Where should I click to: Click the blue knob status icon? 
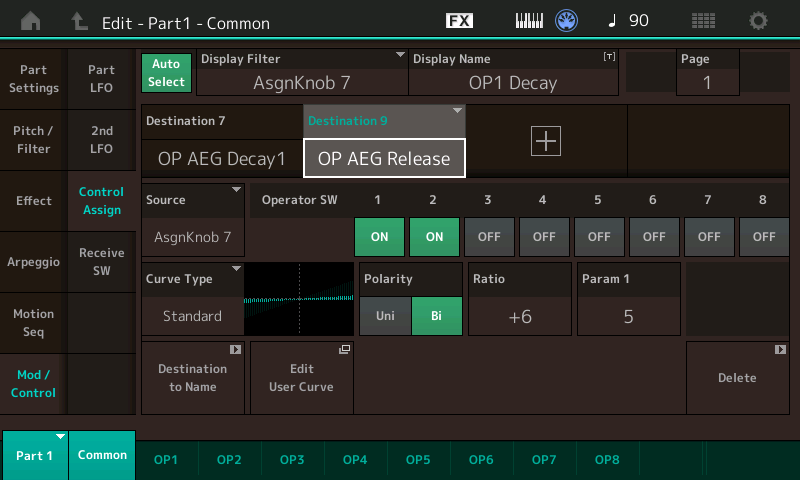point(567,20)
